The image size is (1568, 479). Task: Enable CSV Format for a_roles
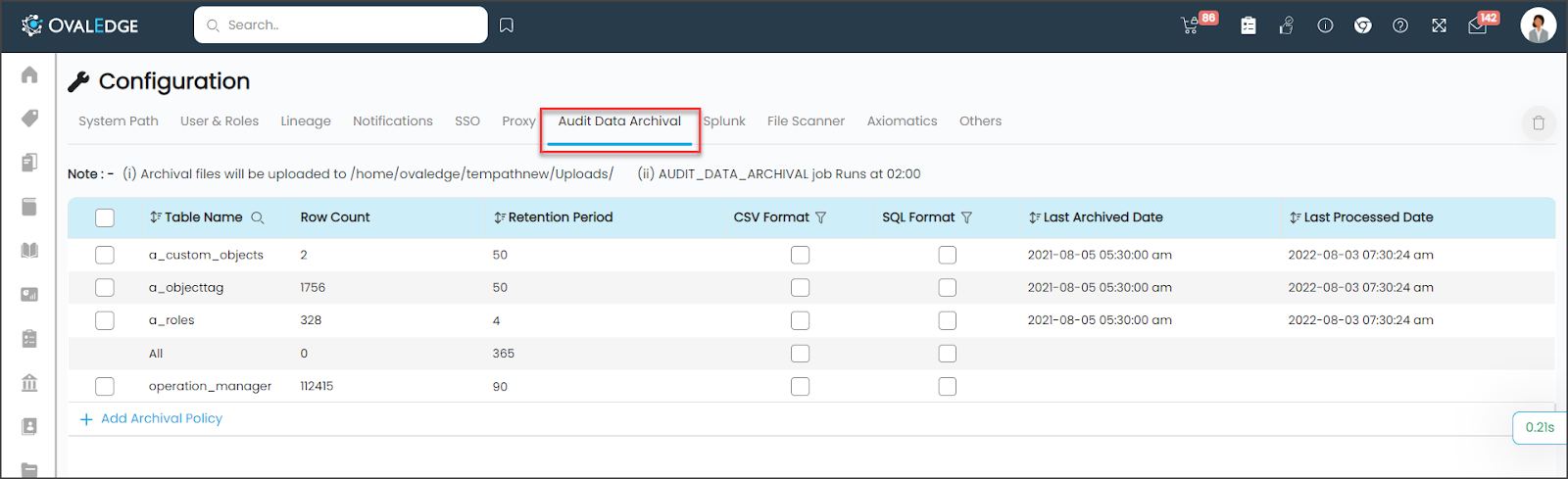(x=801, y=320)
